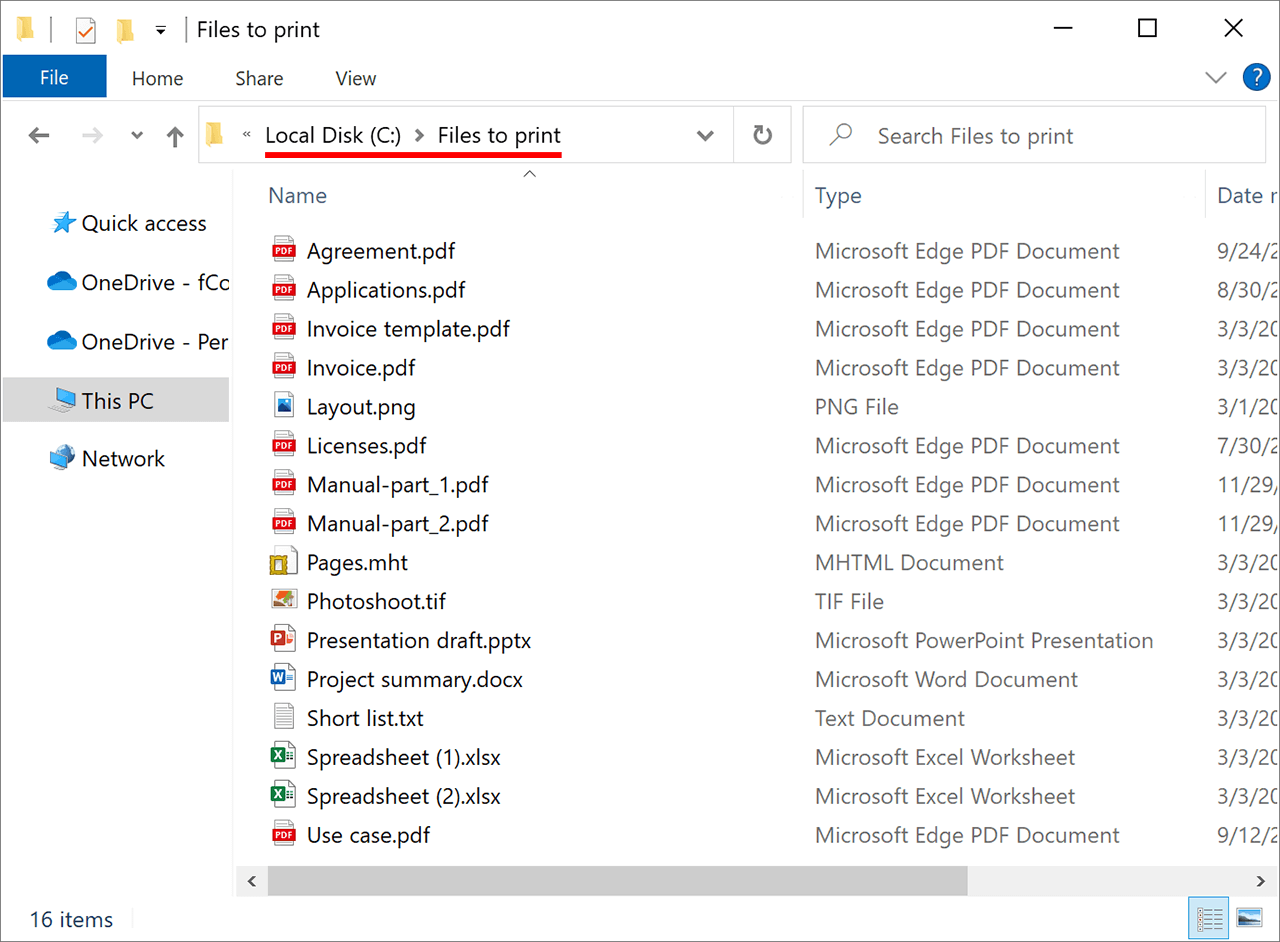The width and height of the screenshot is (1280, 942).
Task: Click the OneDrive cloud icon in sidebar
Action: point(61,281)
